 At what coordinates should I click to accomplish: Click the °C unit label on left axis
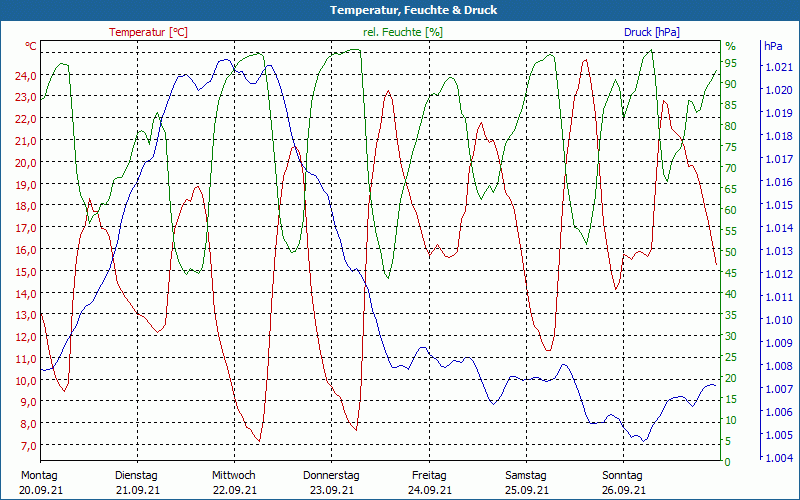pyautogui.click(x=31, y=46)
